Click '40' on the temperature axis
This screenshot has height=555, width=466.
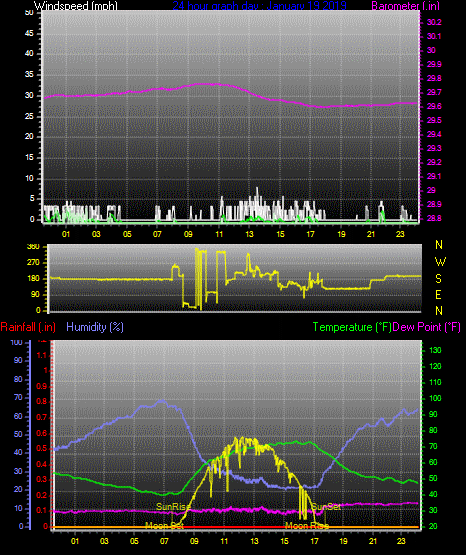pyautogui.click(x=433, y=494)
